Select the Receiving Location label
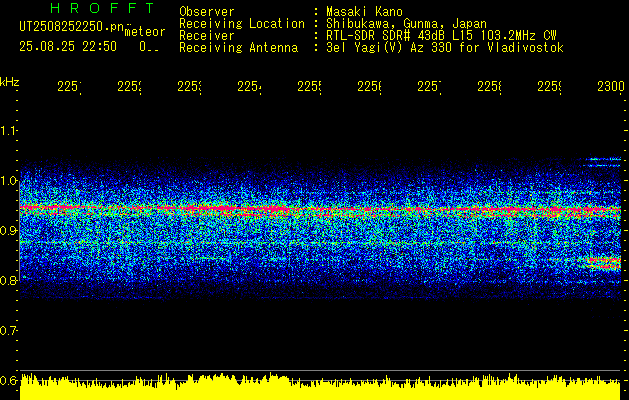 click(x=242, y=24)
